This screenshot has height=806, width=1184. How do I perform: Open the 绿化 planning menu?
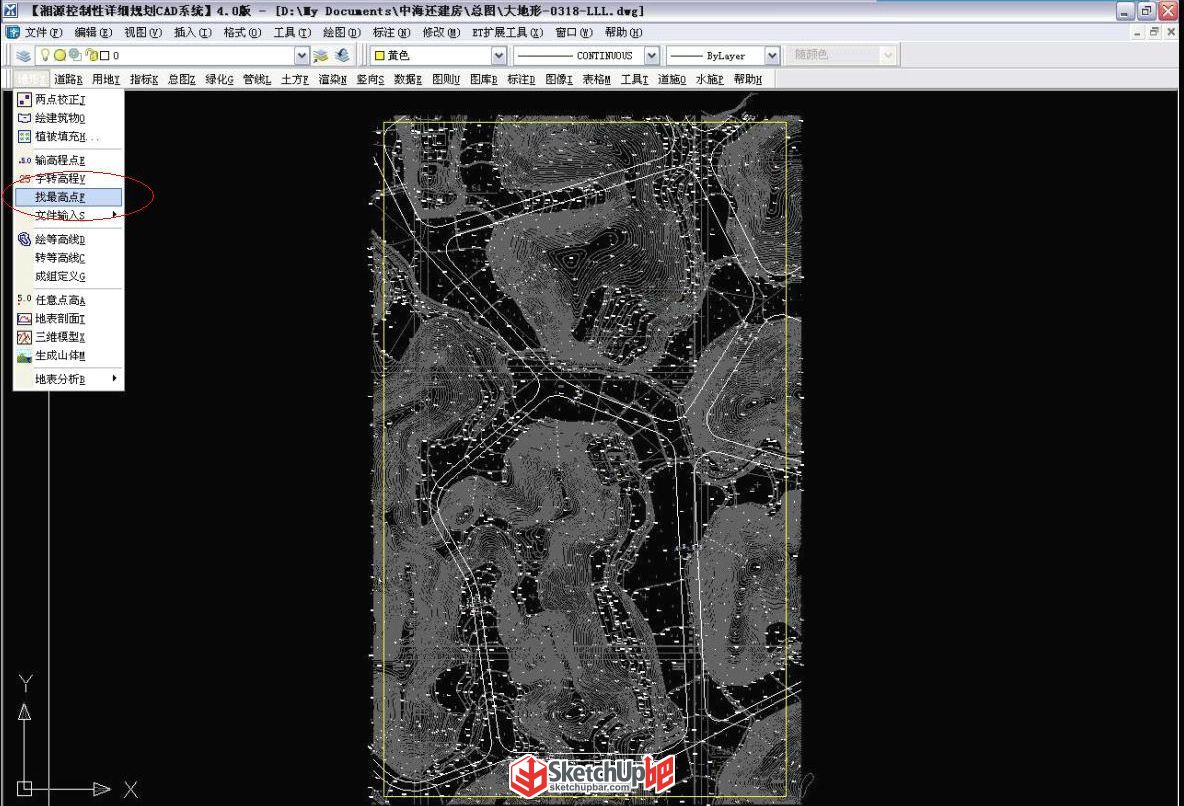coord(219,79)
